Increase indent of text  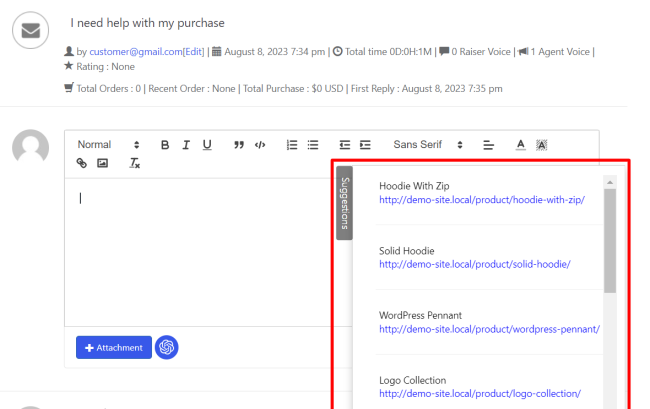[365, 145]
